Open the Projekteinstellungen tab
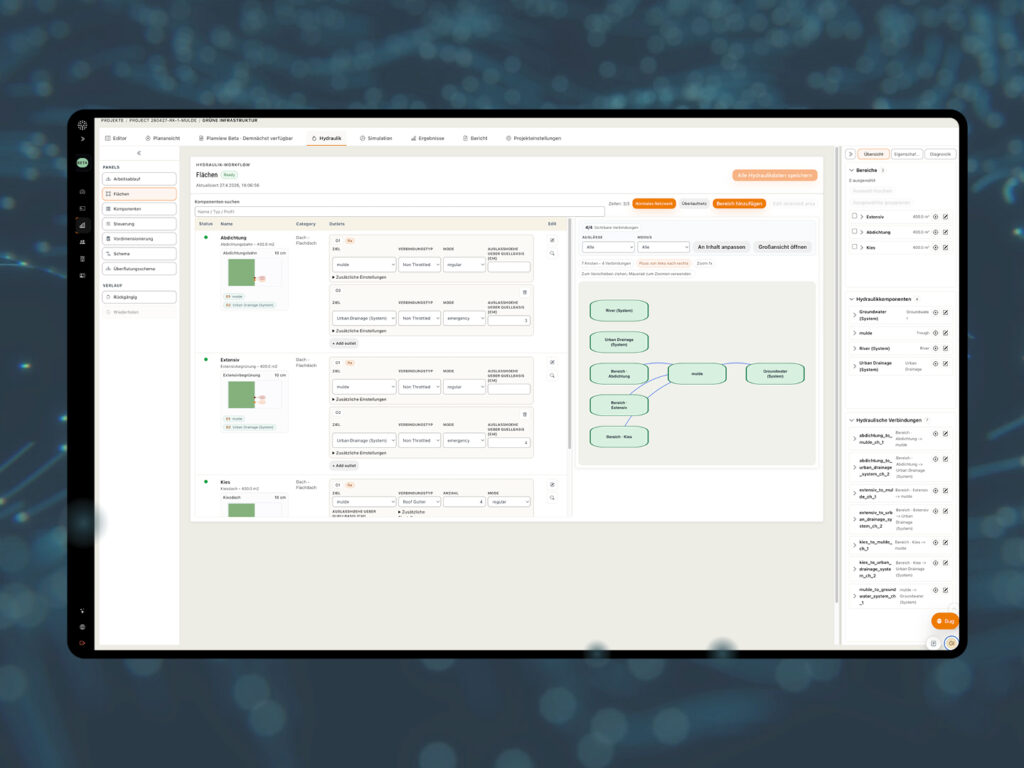Screen dimensions: 1024x768 (534, 138)
